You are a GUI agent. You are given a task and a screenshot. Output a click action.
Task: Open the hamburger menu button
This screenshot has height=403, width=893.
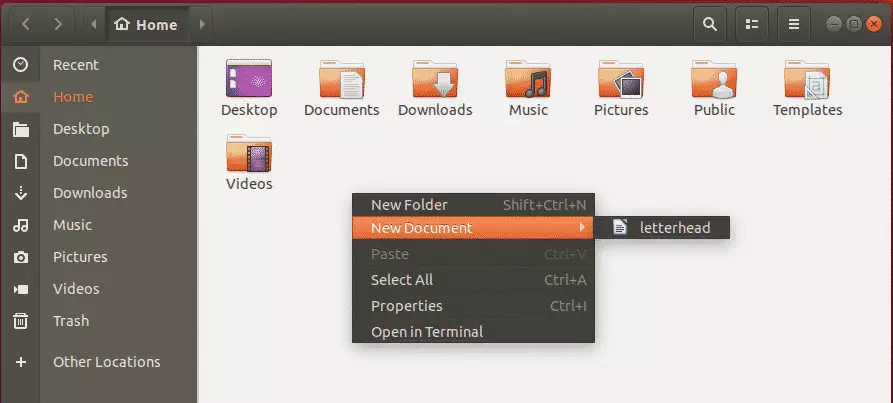coord(794,24)
